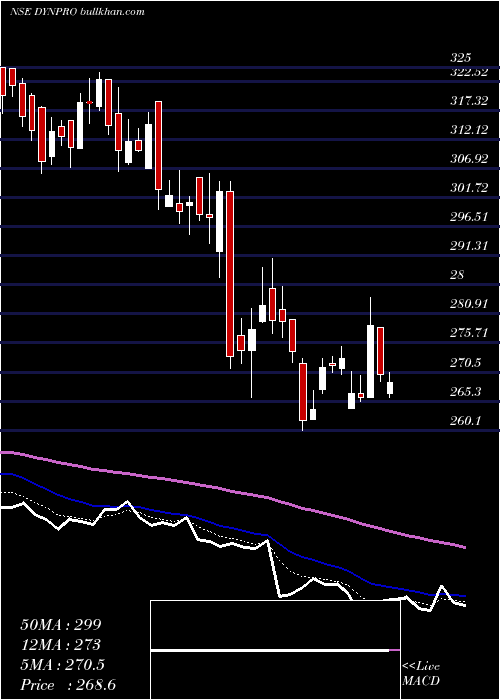
Task: Click the 260.1 price level label
Action: point(466,421)
